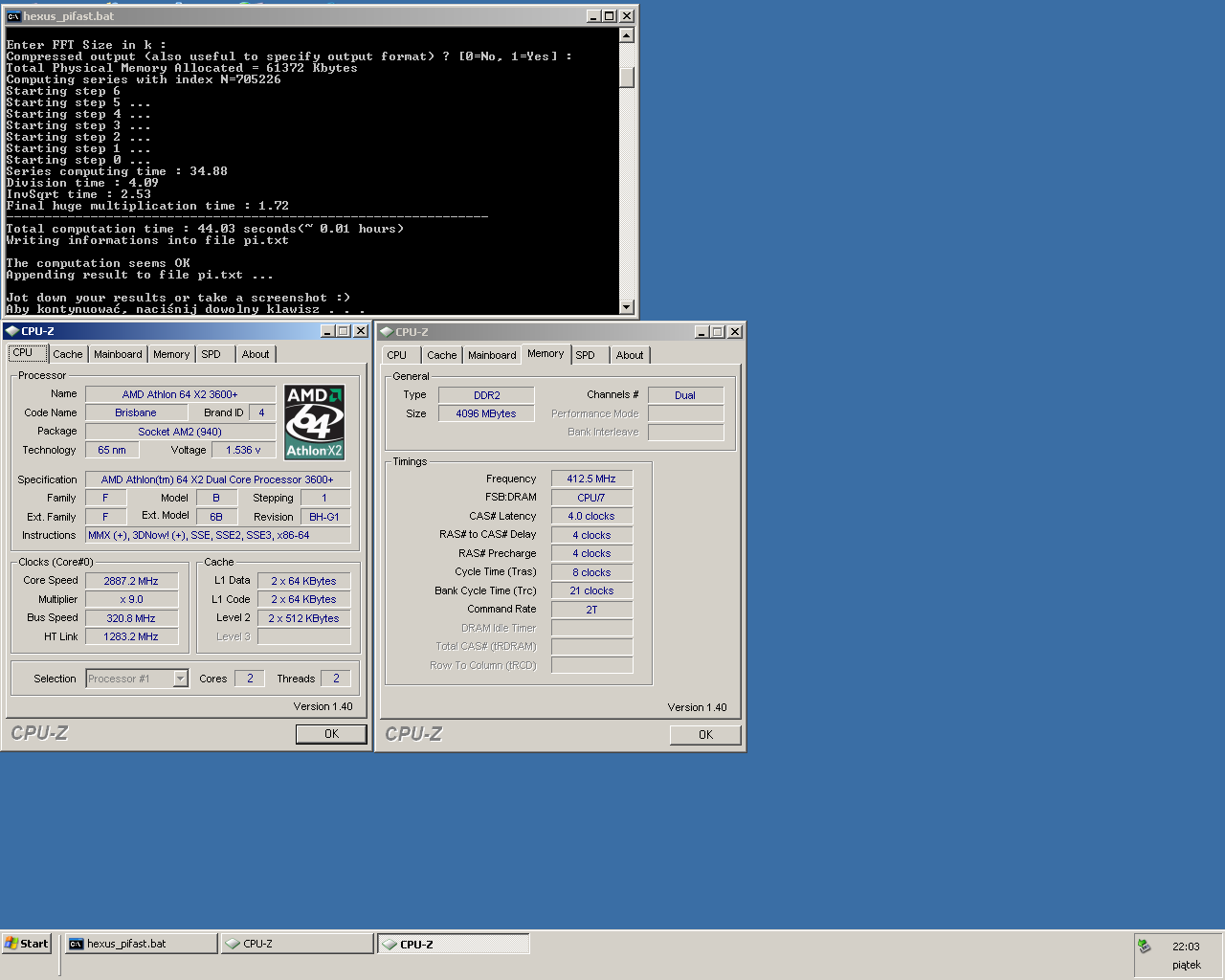The height and width of the screenshot is (980, 1225).
Task: Maximize the hexus_pifast.bat console window
Action: (610, 16)
